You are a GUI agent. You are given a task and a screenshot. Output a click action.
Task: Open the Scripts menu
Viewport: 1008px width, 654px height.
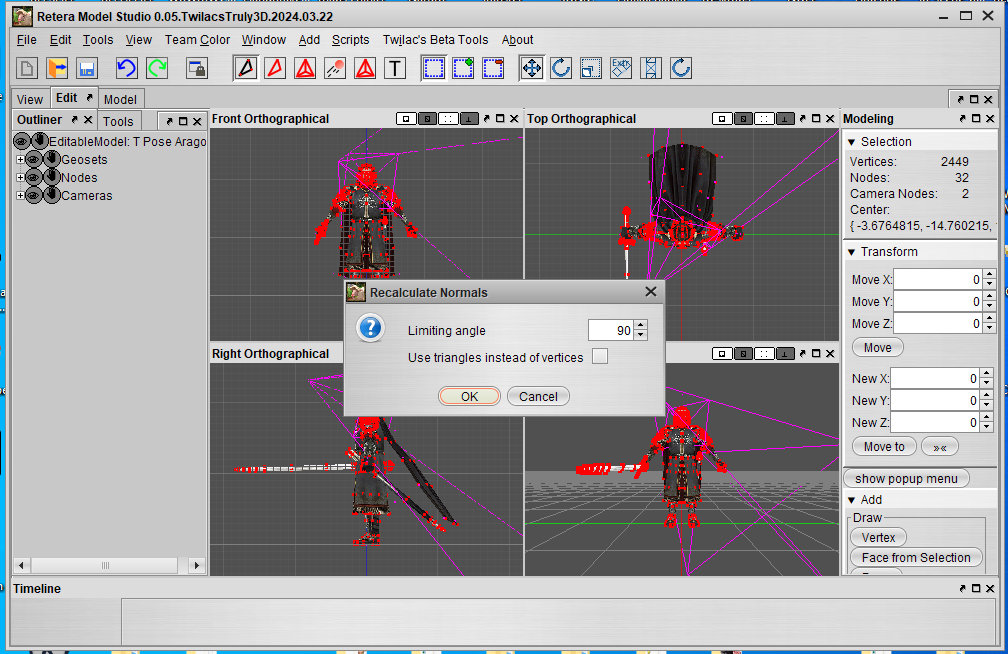pyautogui.click(x=350, y=40)
